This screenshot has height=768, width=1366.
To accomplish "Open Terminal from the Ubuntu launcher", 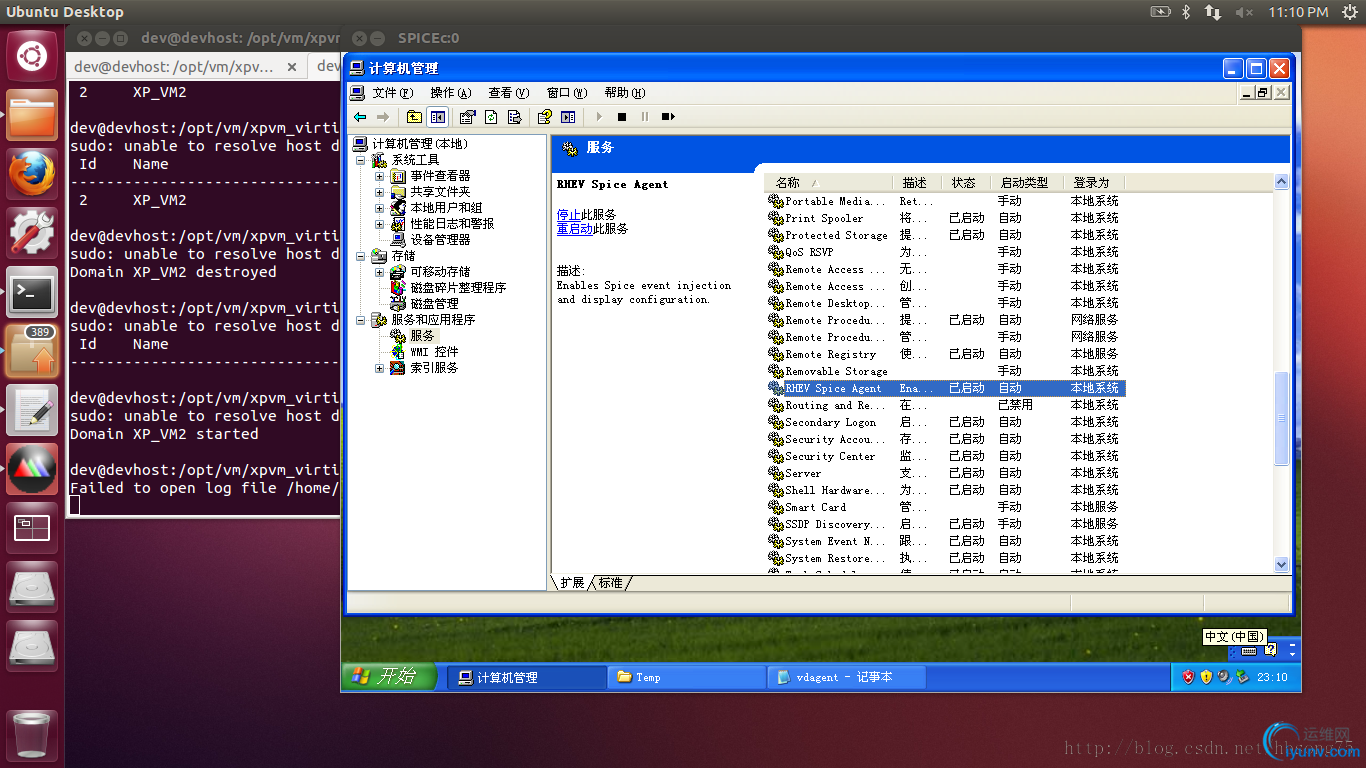I will [x=32, y=292].
